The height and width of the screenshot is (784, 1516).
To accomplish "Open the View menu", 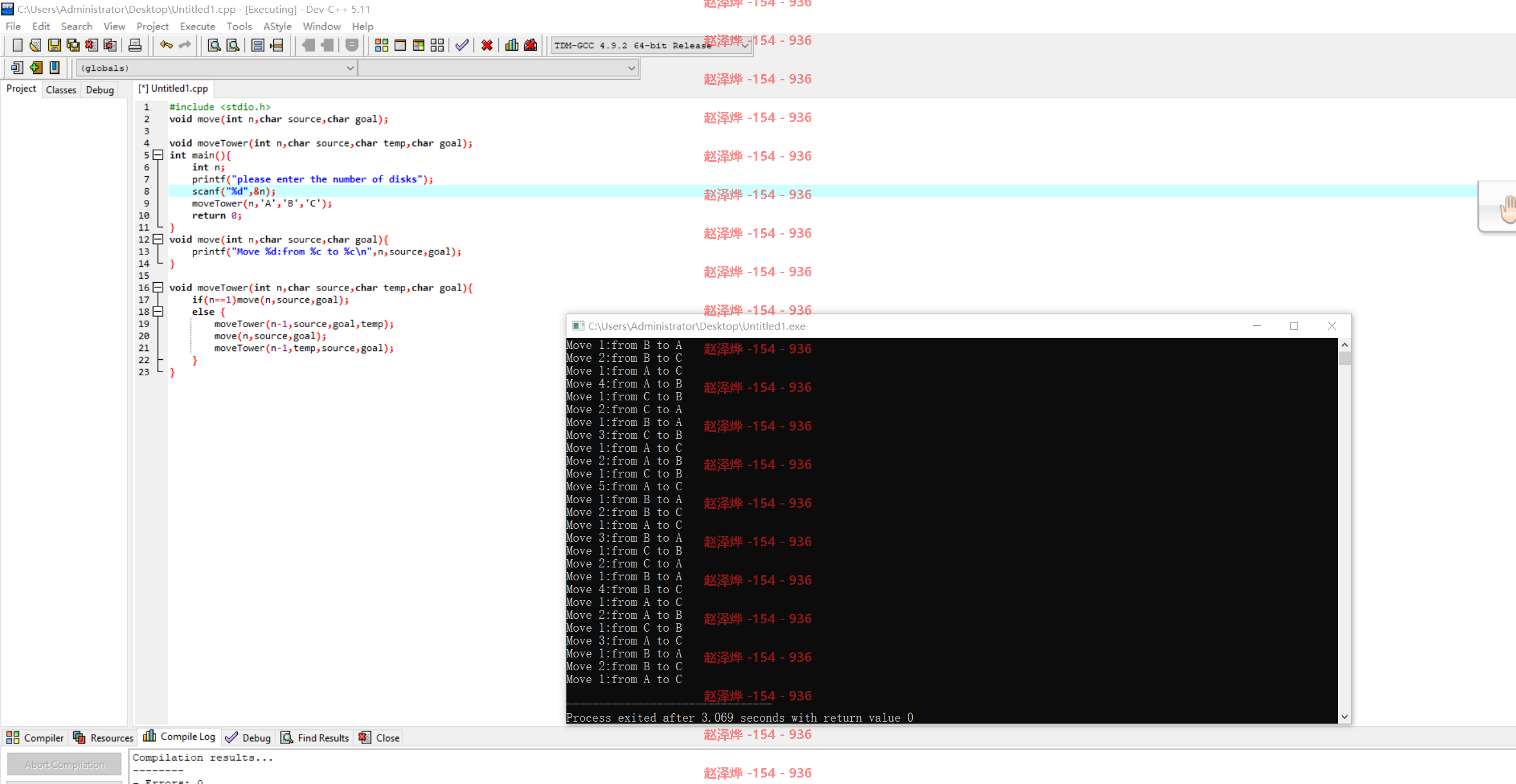I will pyautogui.click(x=114, y=26).
